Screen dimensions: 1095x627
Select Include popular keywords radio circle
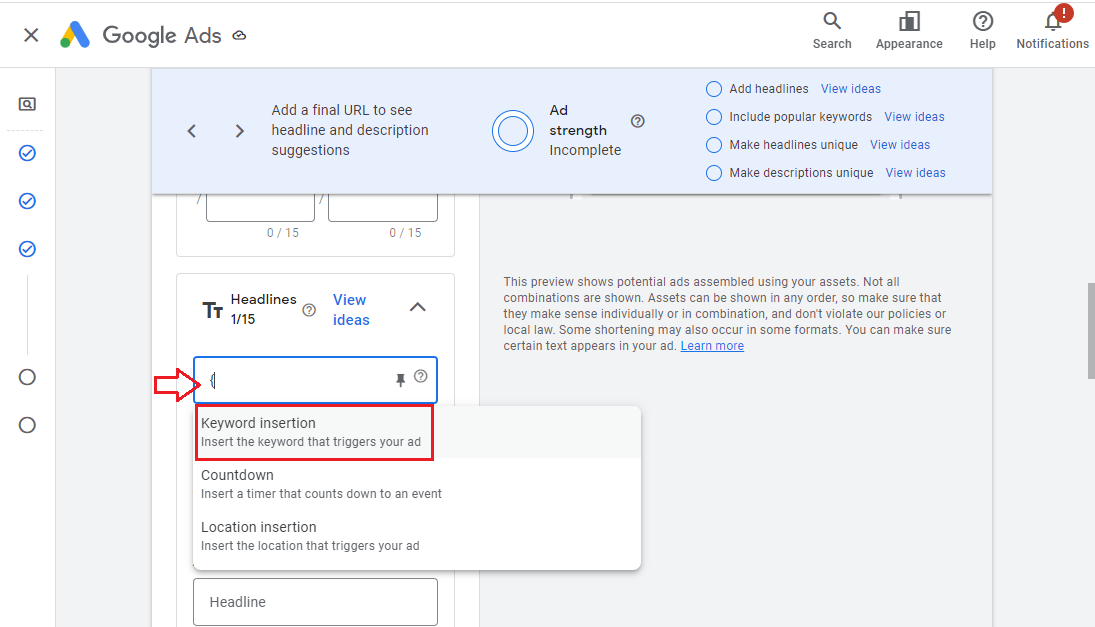714,117
